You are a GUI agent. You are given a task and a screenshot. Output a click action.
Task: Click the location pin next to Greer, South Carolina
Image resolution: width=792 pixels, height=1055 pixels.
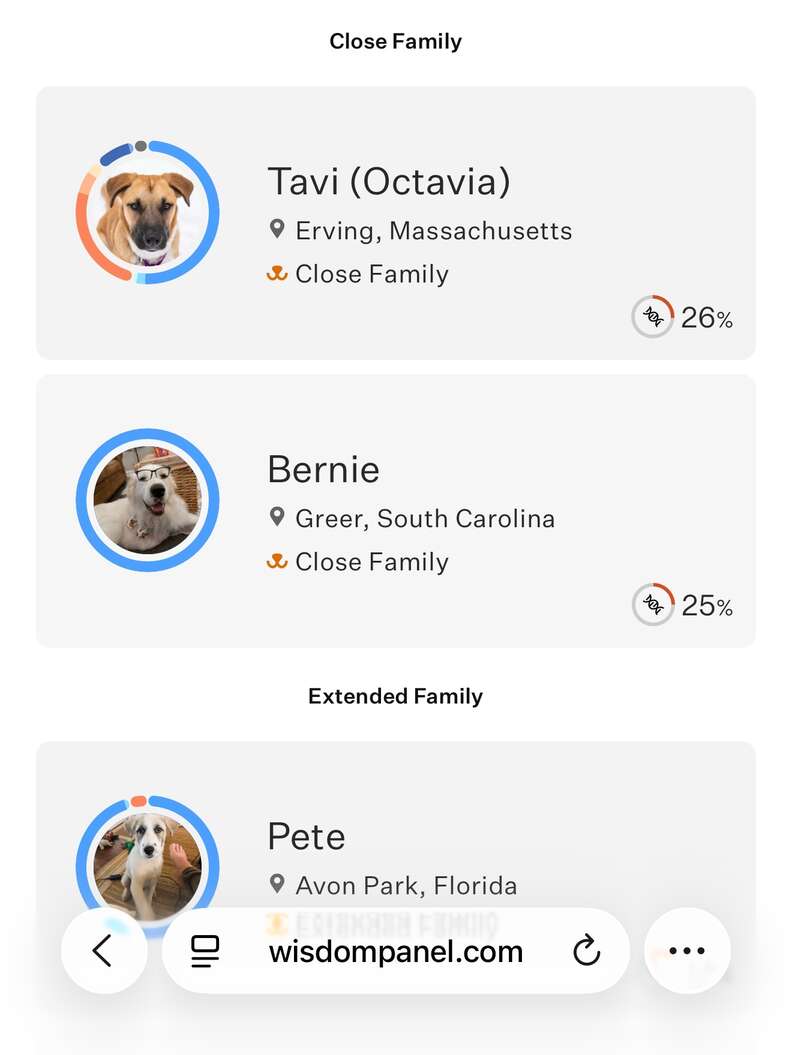(x=278, y=518)
